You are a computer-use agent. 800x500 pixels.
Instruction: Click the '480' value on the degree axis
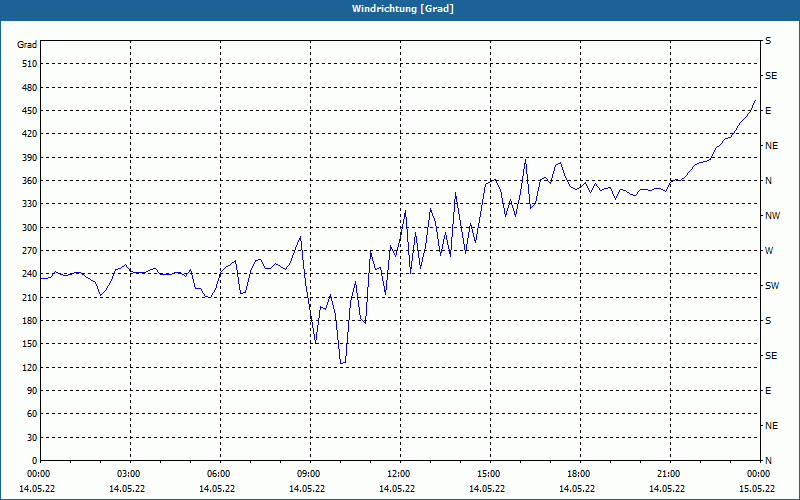point(30,87)
